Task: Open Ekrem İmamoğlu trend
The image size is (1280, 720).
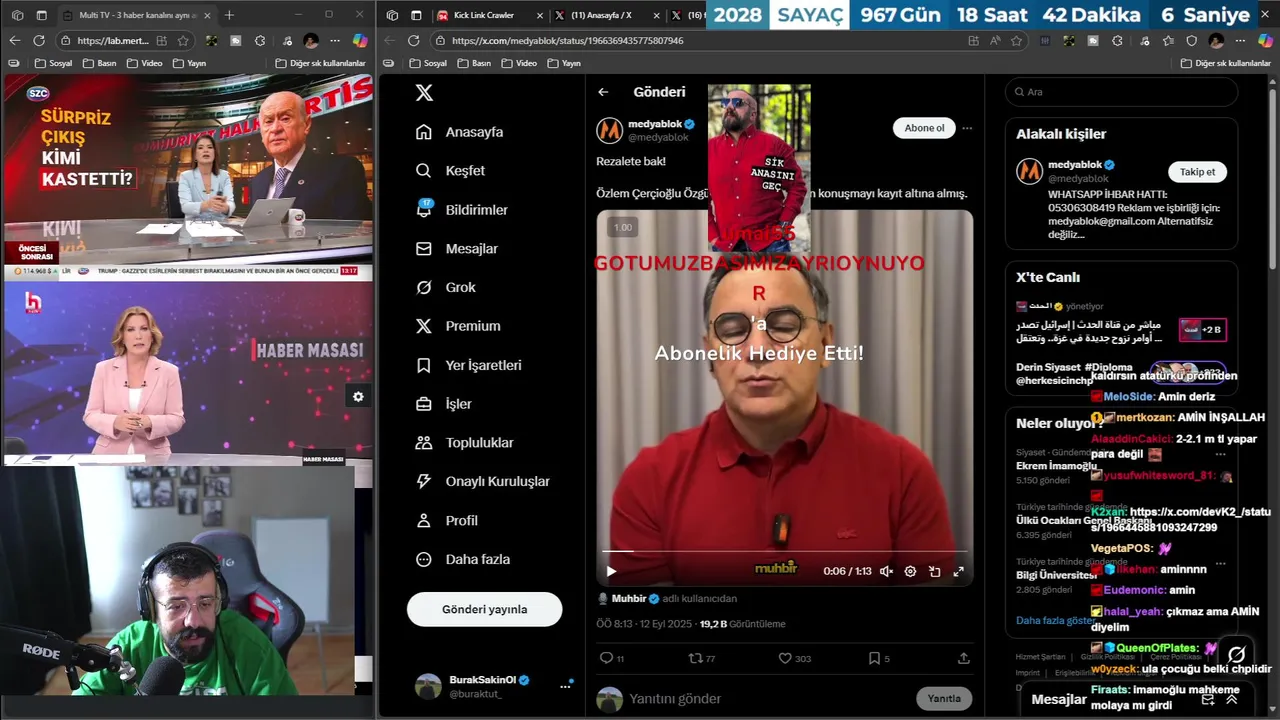Action: tap(1057, 466)
